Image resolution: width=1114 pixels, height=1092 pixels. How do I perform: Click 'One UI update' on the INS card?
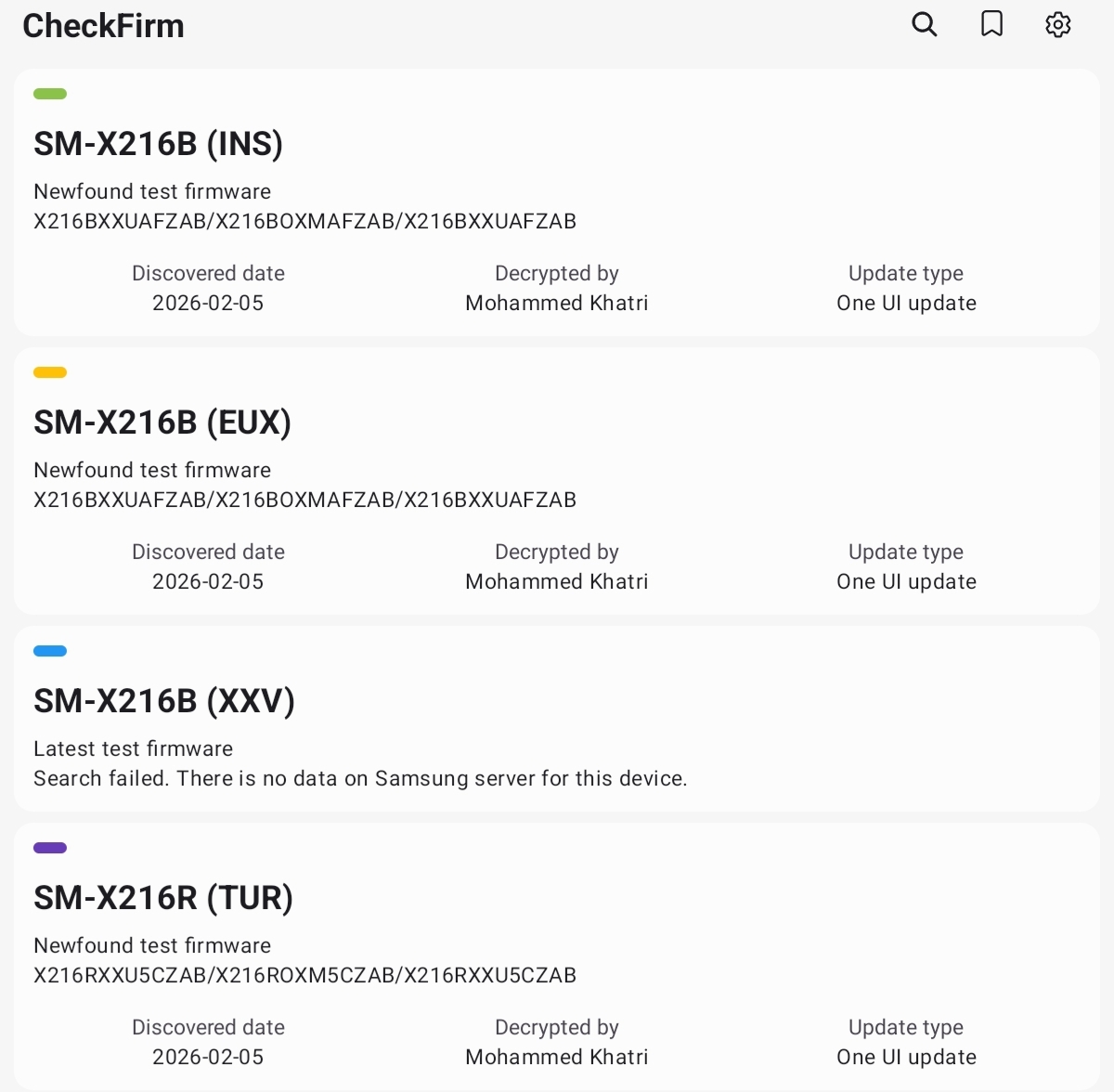pyautogui.click(x=906, y=303)
